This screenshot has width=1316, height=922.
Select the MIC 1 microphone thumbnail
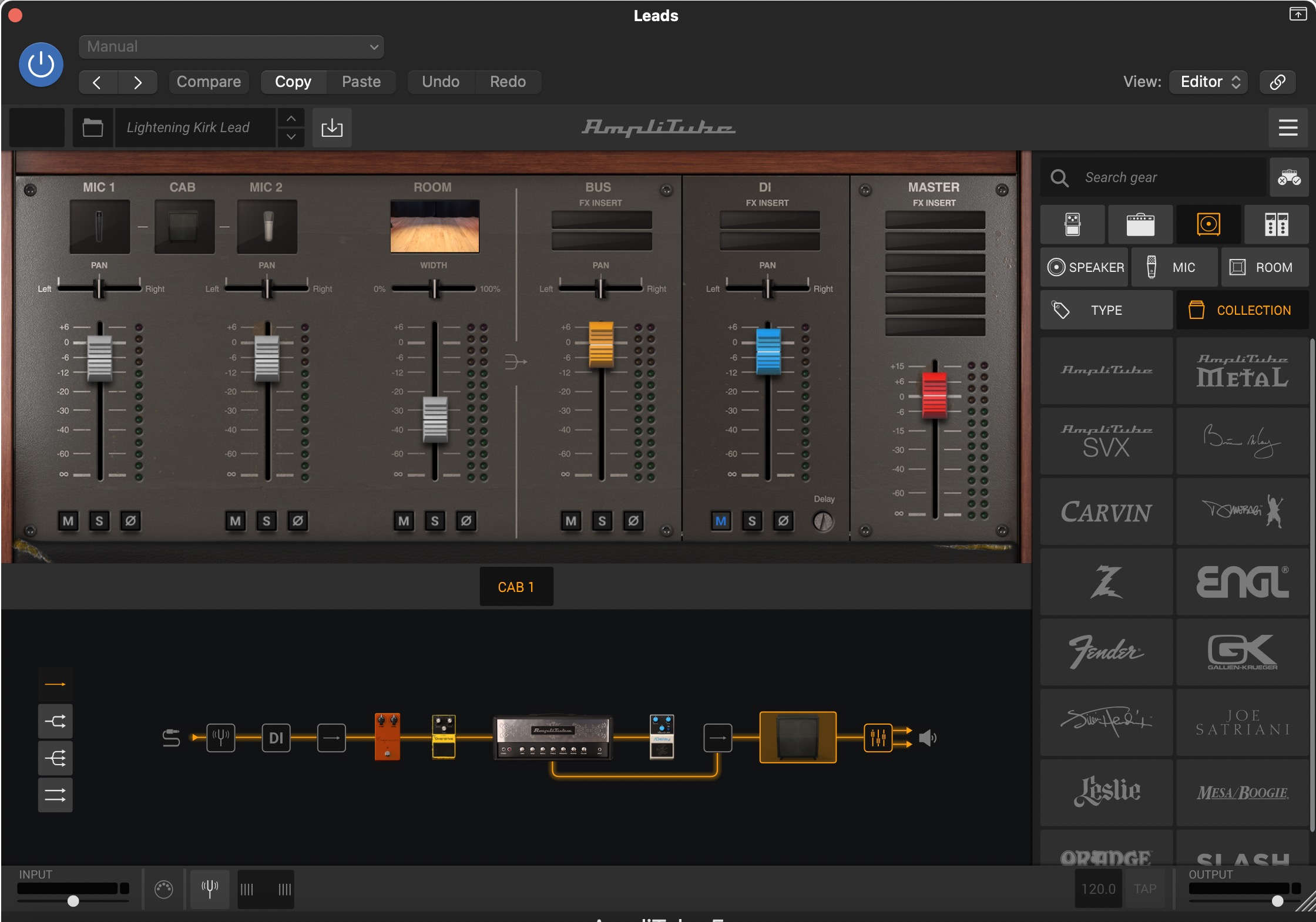pyautogui.click(x=100, y=227)
